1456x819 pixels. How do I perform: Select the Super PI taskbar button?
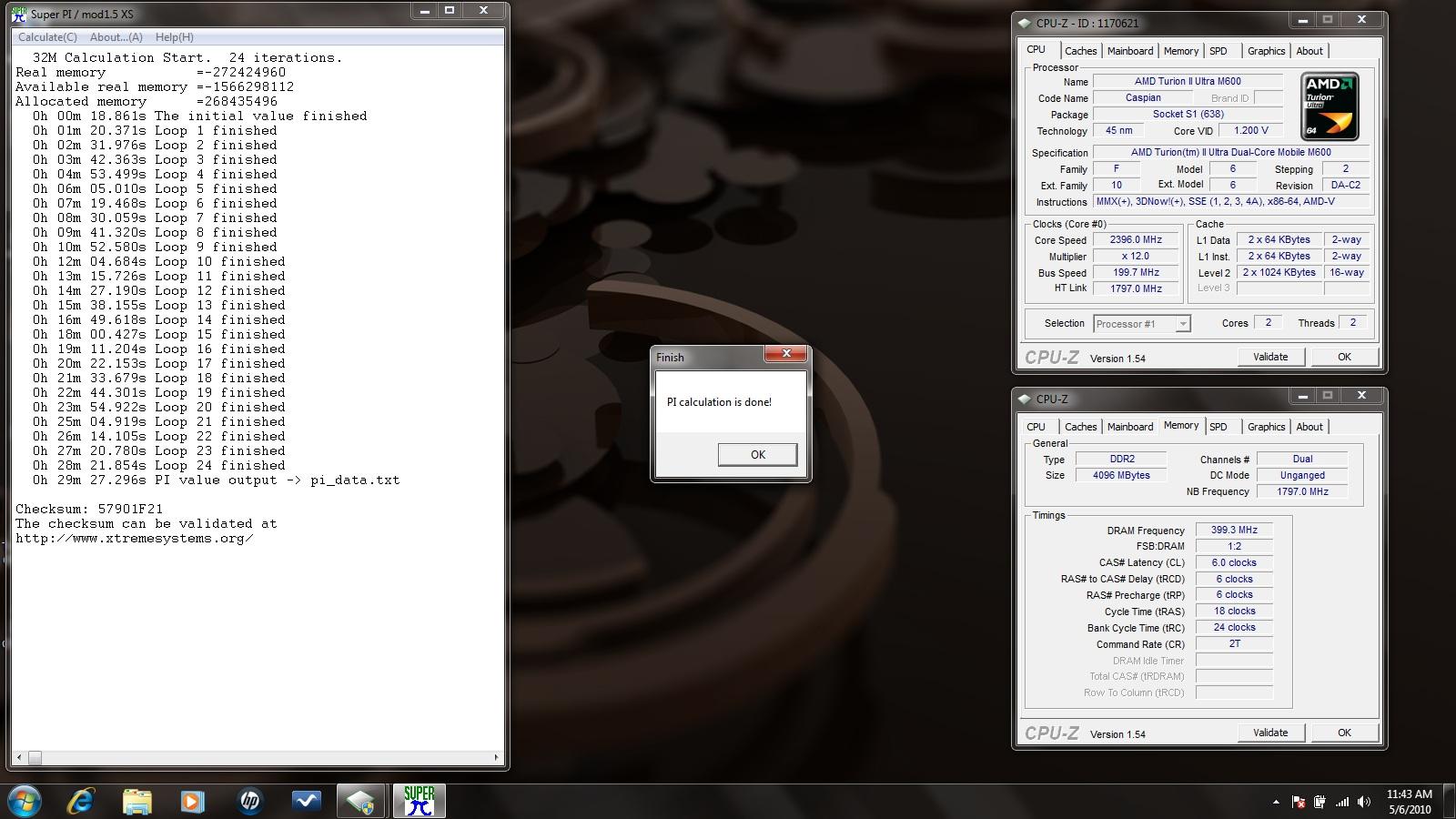419,801
